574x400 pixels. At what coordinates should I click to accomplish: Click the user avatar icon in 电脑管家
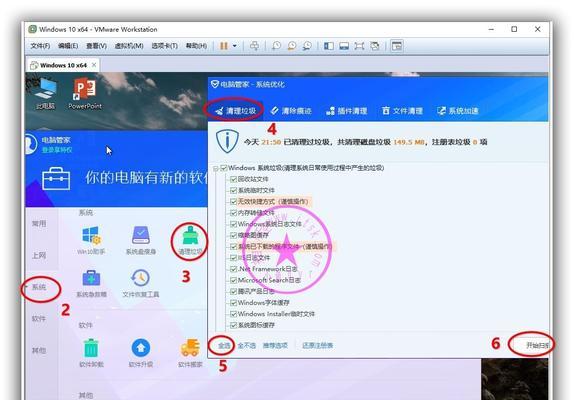point(30,144)
